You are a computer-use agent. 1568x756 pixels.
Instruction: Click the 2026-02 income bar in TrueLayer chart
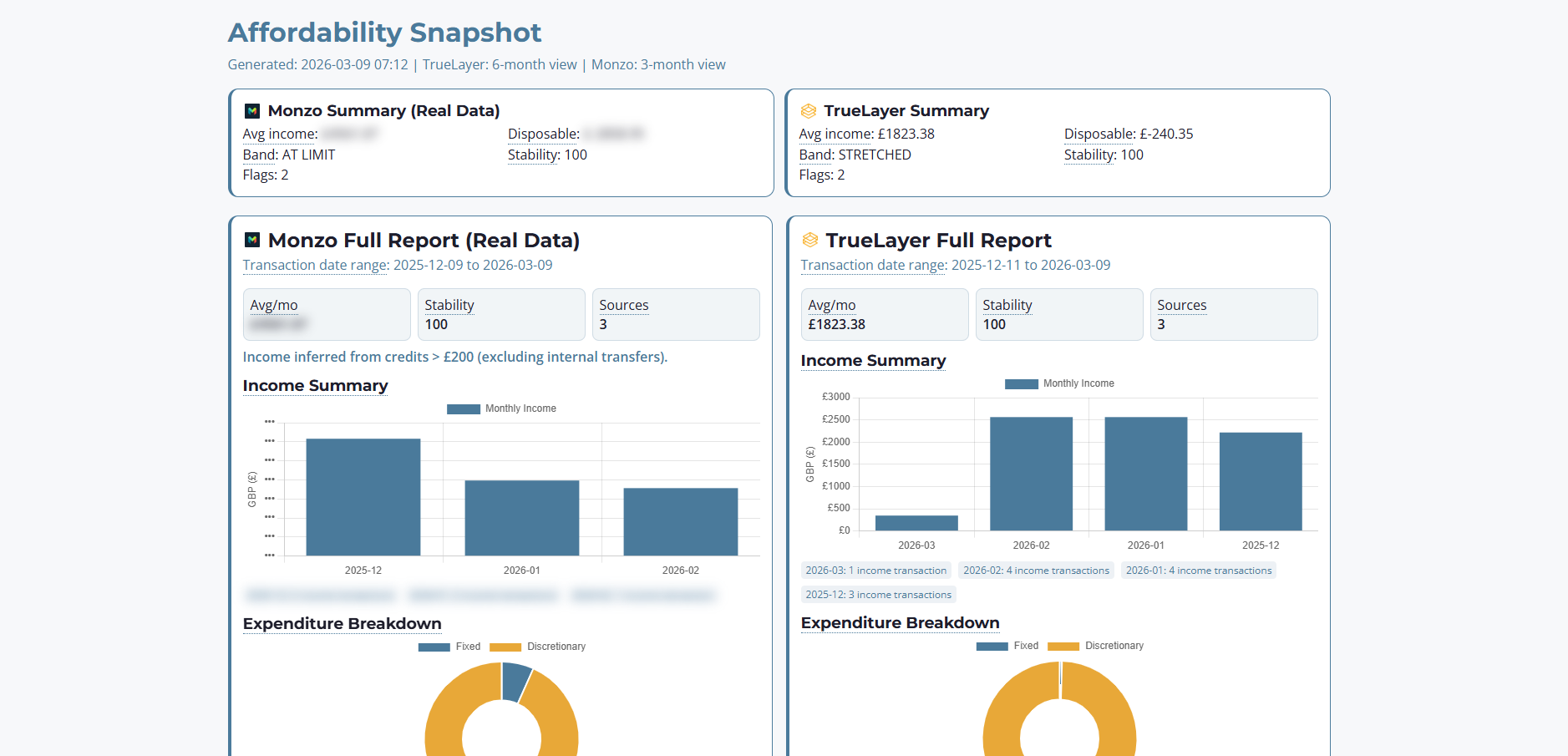(x=1031, y=472)
